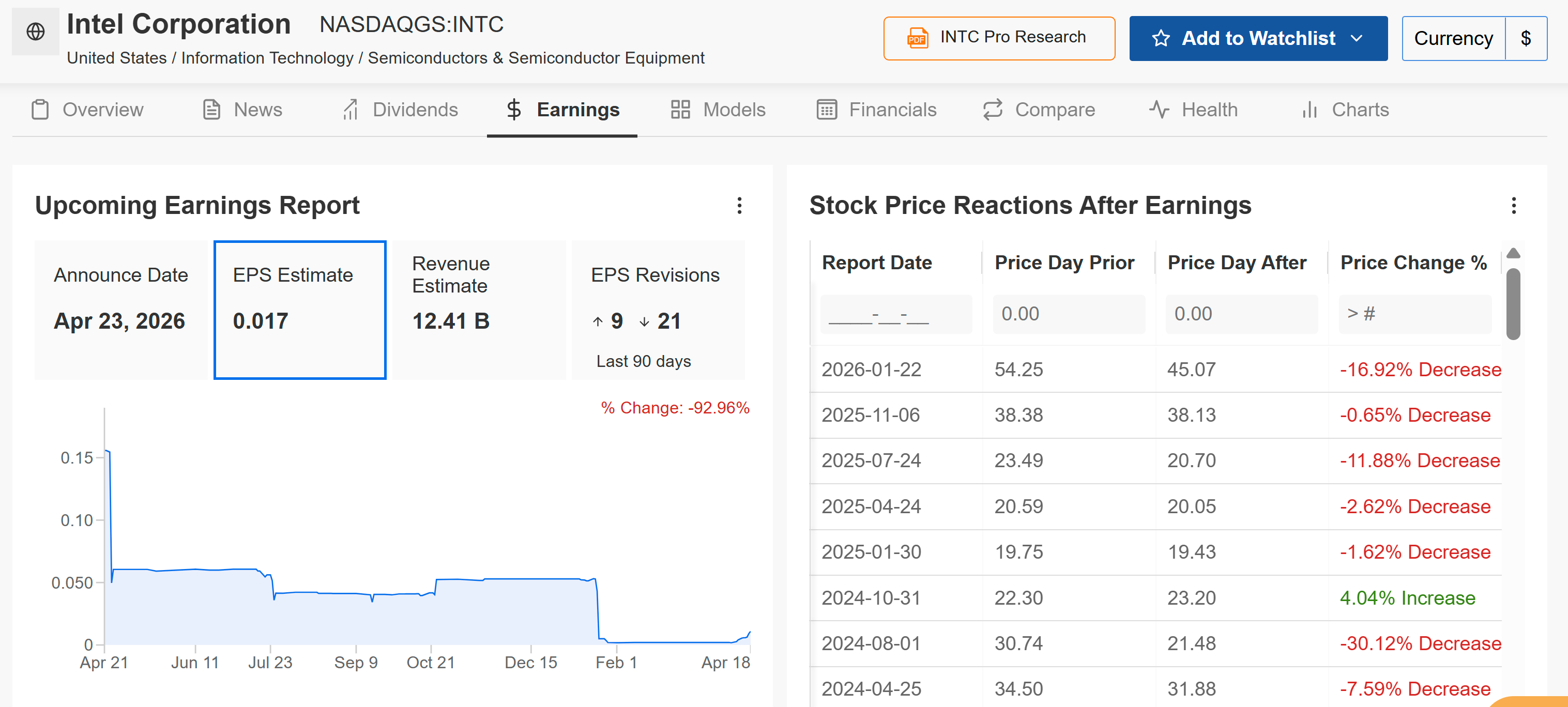
Task: Select the Models grid icon
Action: (x=679, y=110)
